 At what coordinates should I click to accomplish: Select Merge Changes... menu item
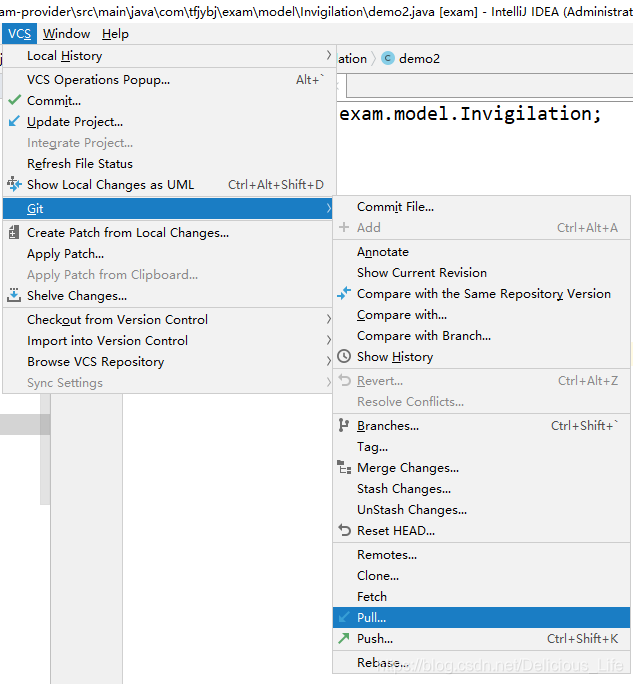(481, 467)
